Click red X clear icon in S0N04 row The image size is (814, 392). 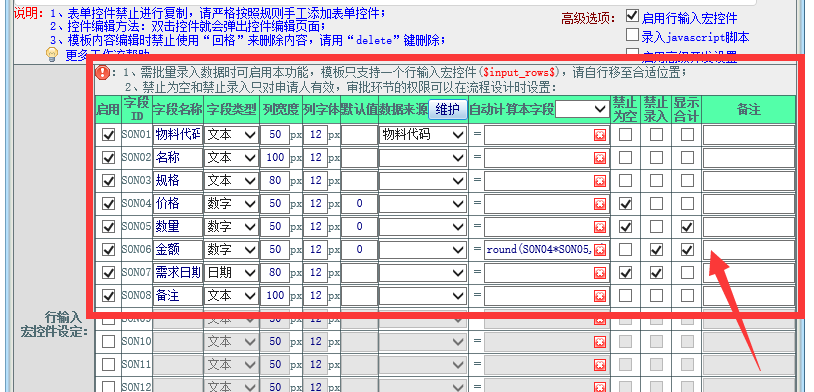tap(600, 204)
